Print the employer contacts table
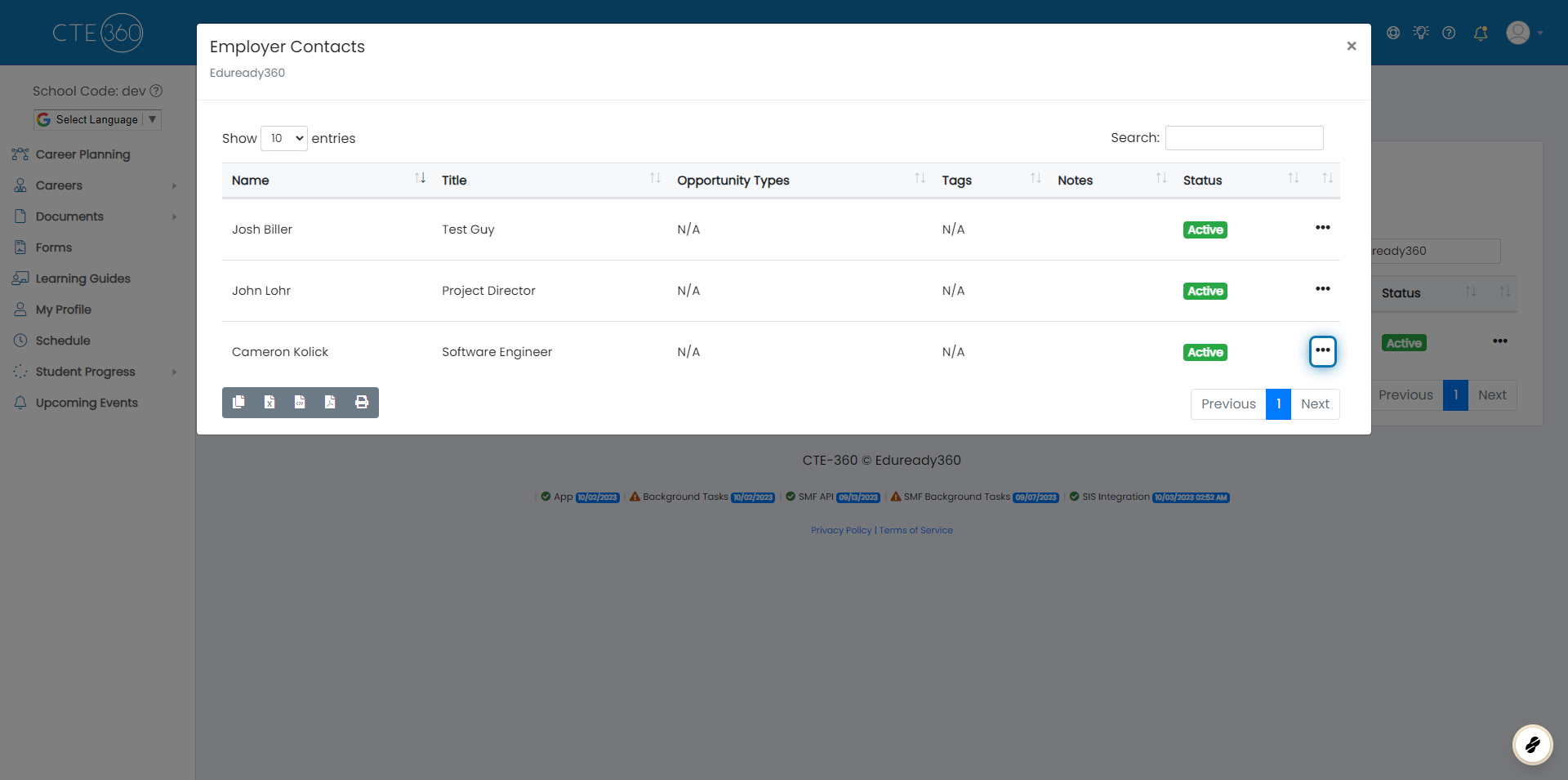Viewport: 1568px width, 780px height. point(362,402)
